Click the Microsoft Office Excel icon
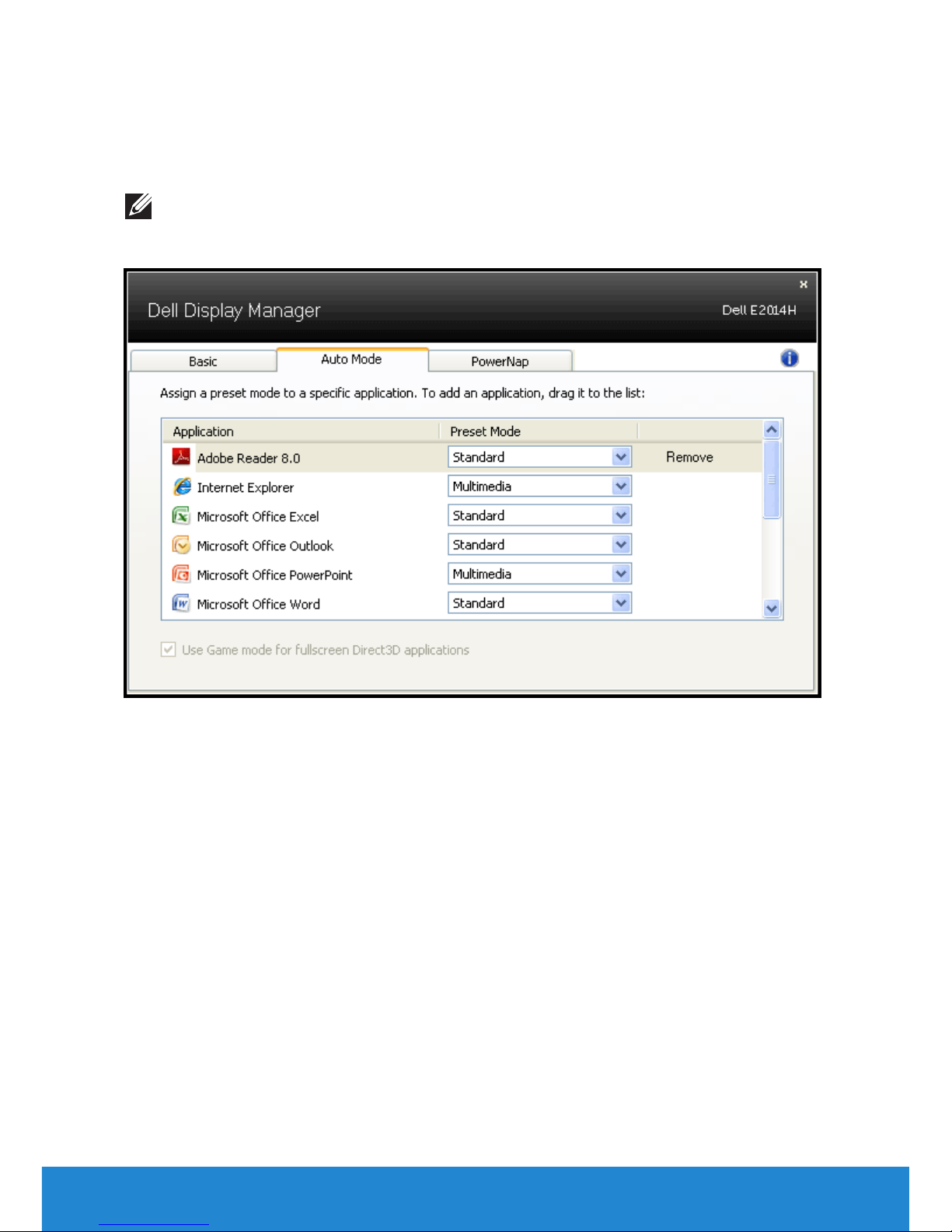The width and height of the screenshot is (952, 1232). click(x=181, y=516)
